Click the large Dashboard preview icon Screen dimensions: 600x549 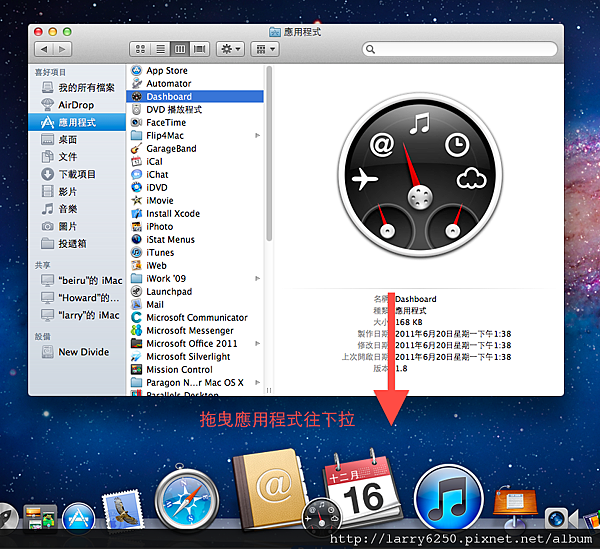pyautogui.click(x=420, y=176)
